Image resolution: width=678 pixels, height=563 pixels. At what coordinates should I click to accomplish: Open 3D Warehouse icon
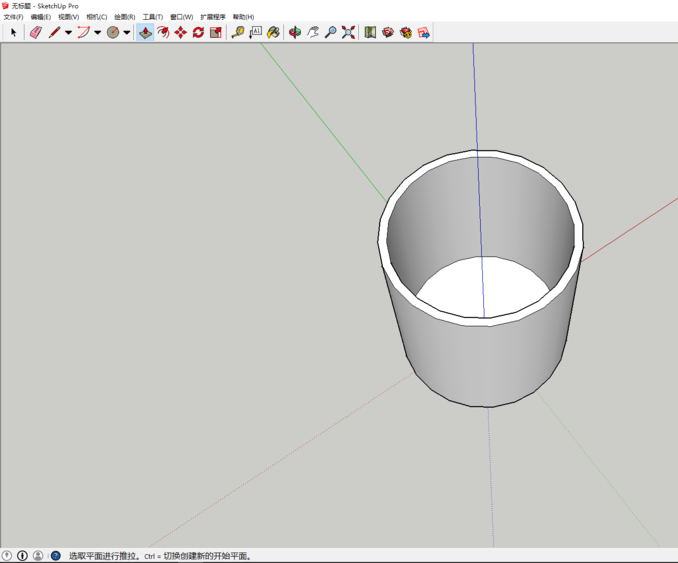click(388, 32)
